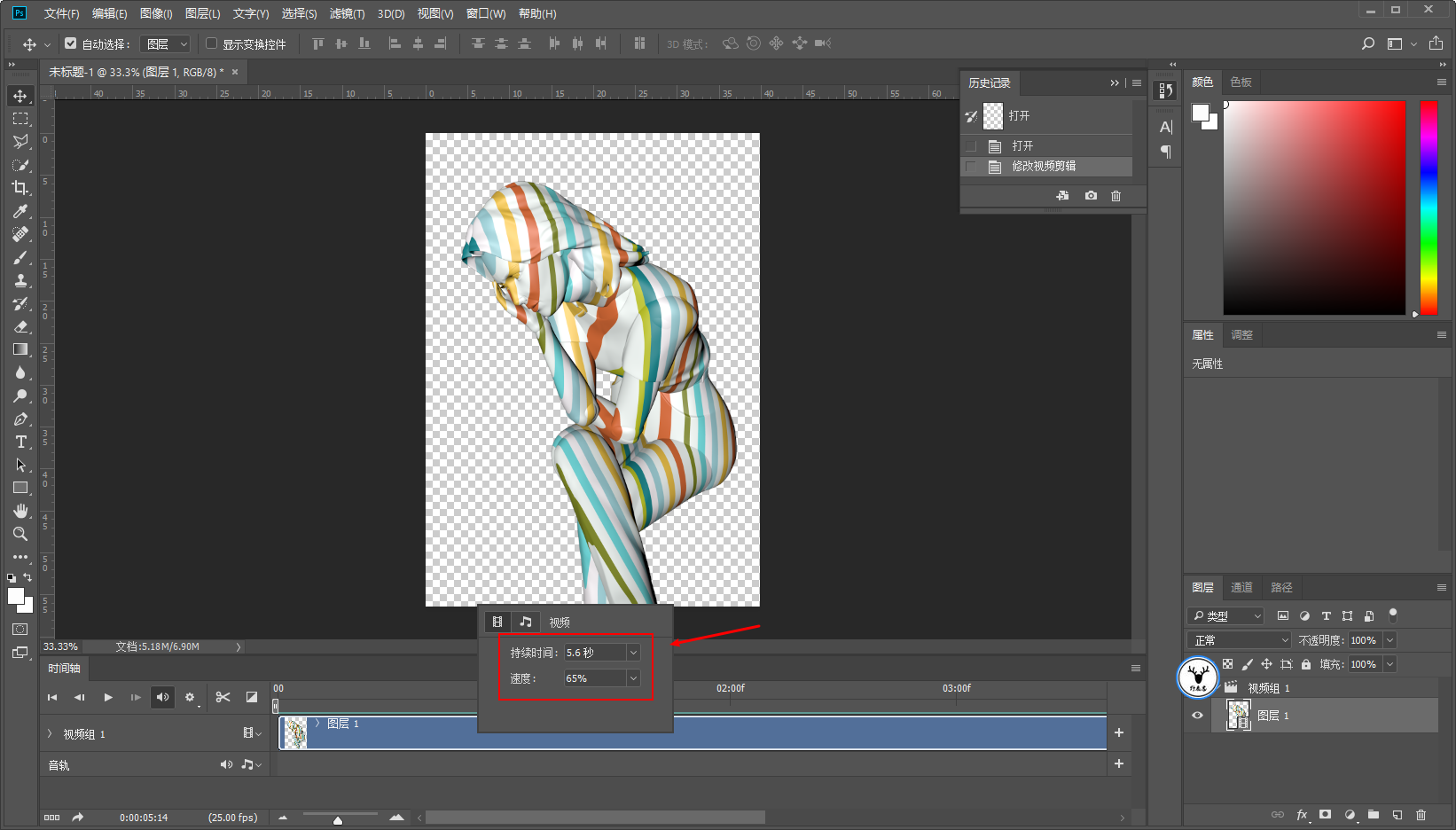Hide layer 图层 1 with eye icon

(x=1197, y=716)
